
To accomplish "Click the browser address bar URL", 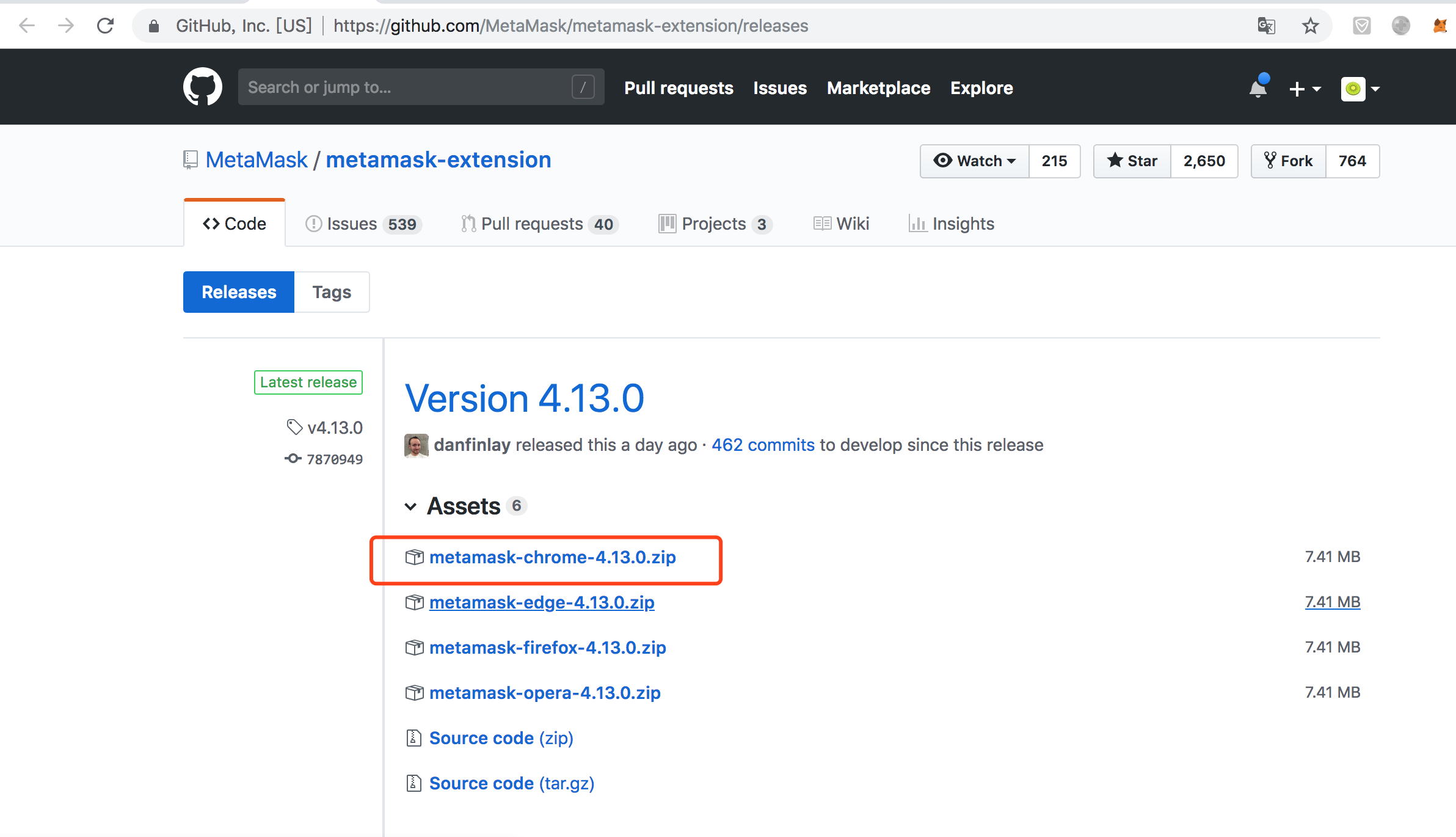I will 570,26.
